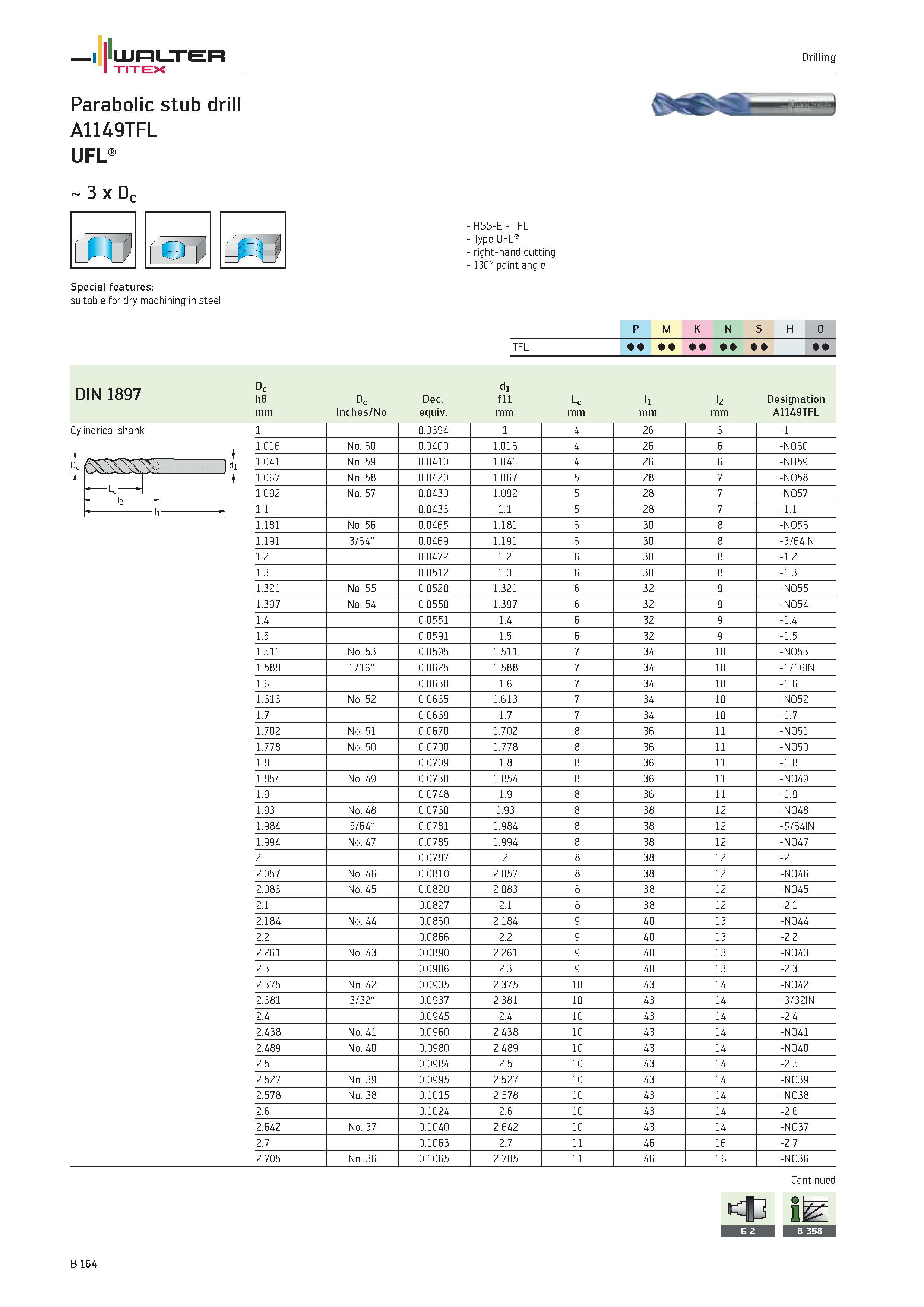Click the "Designation A1149TFL" column header
This screenshot has width=924, height=1307.
pyautogui.click(x=795, y=406)
